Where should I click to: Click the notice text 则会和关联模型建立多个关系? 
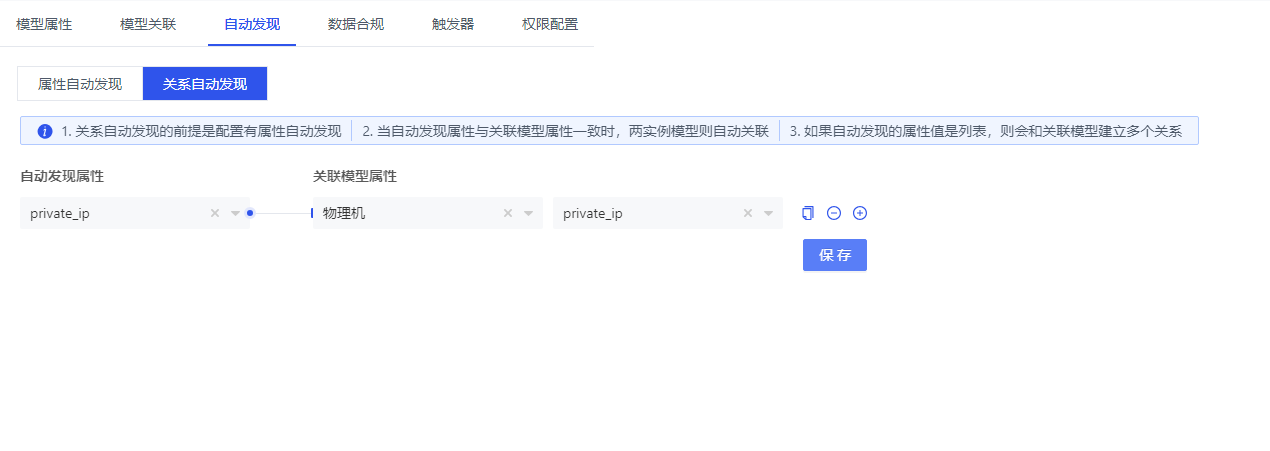pyautogui.click(x=1091, y=131)
